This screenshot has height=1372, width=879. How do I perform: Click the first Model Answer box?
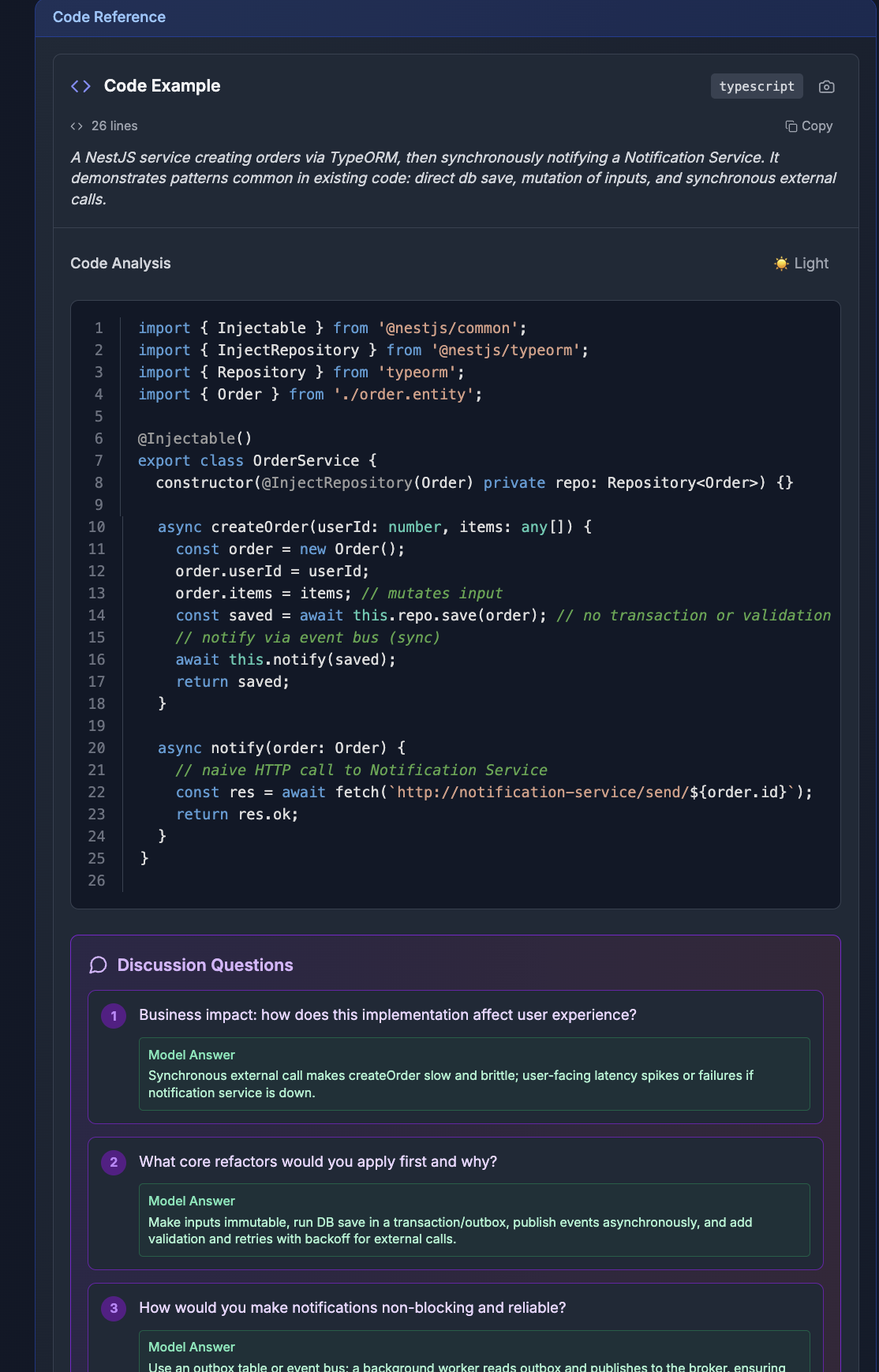click(x=473, y=1074)
